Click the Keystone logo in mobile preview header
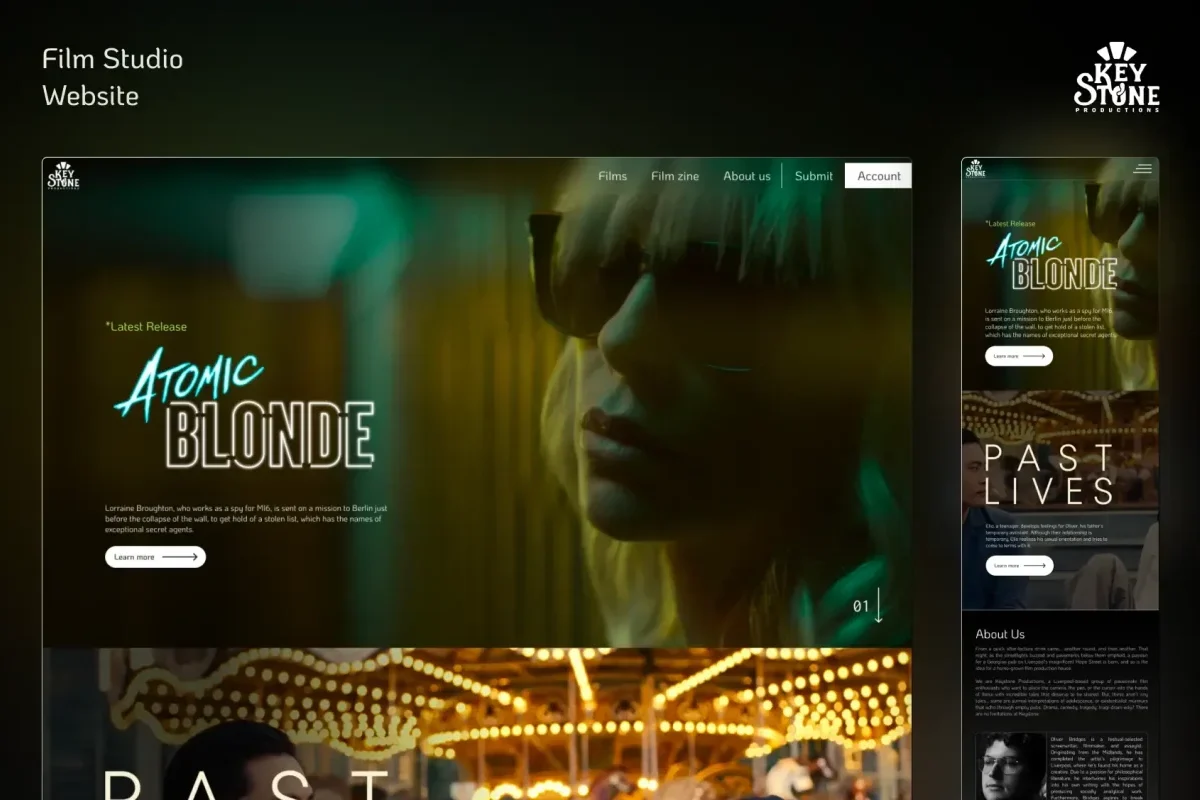 [x=975, y=169]
